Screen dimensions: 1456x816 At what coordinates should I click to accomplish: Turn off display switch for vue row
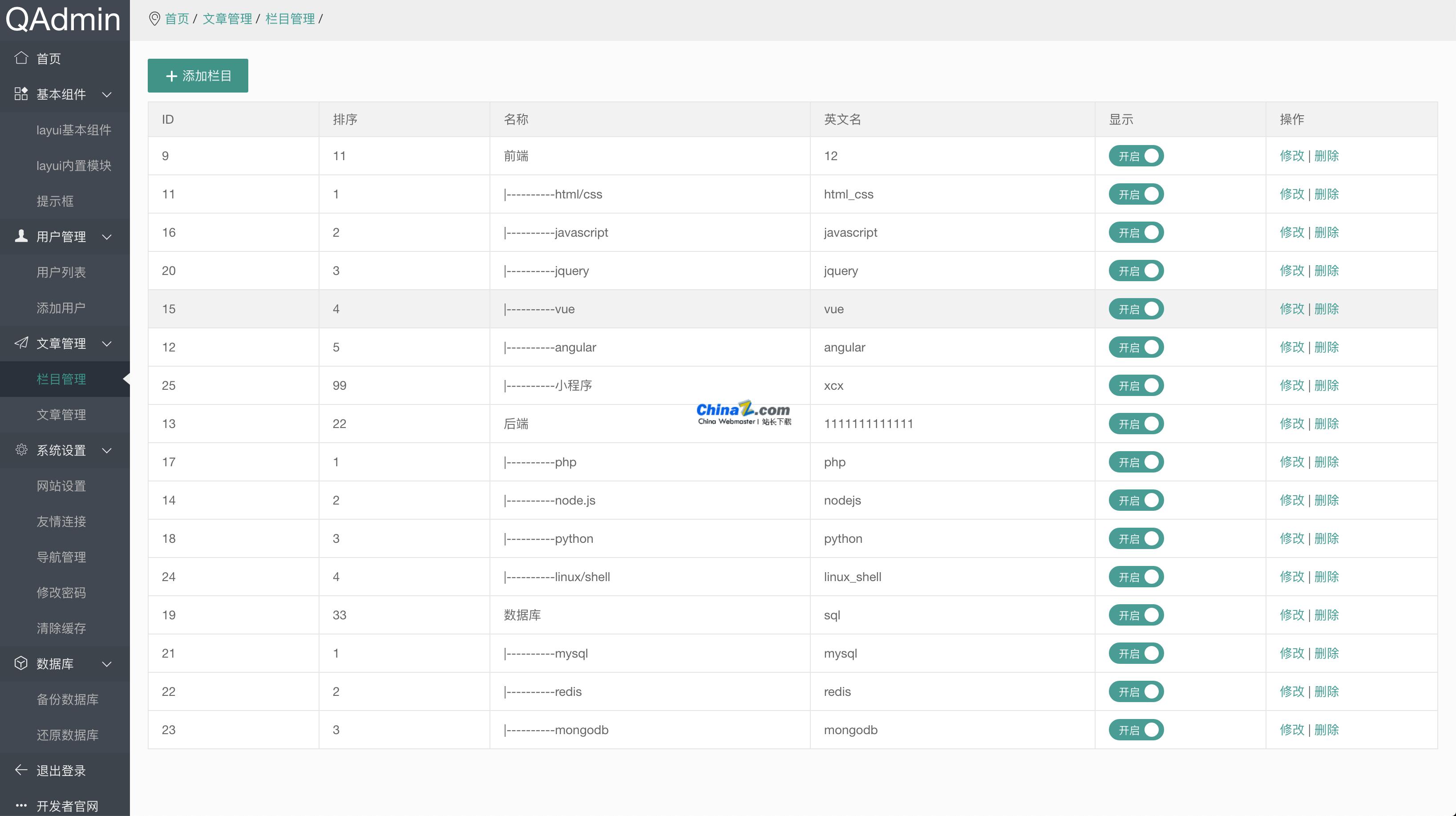[1136, 309]
